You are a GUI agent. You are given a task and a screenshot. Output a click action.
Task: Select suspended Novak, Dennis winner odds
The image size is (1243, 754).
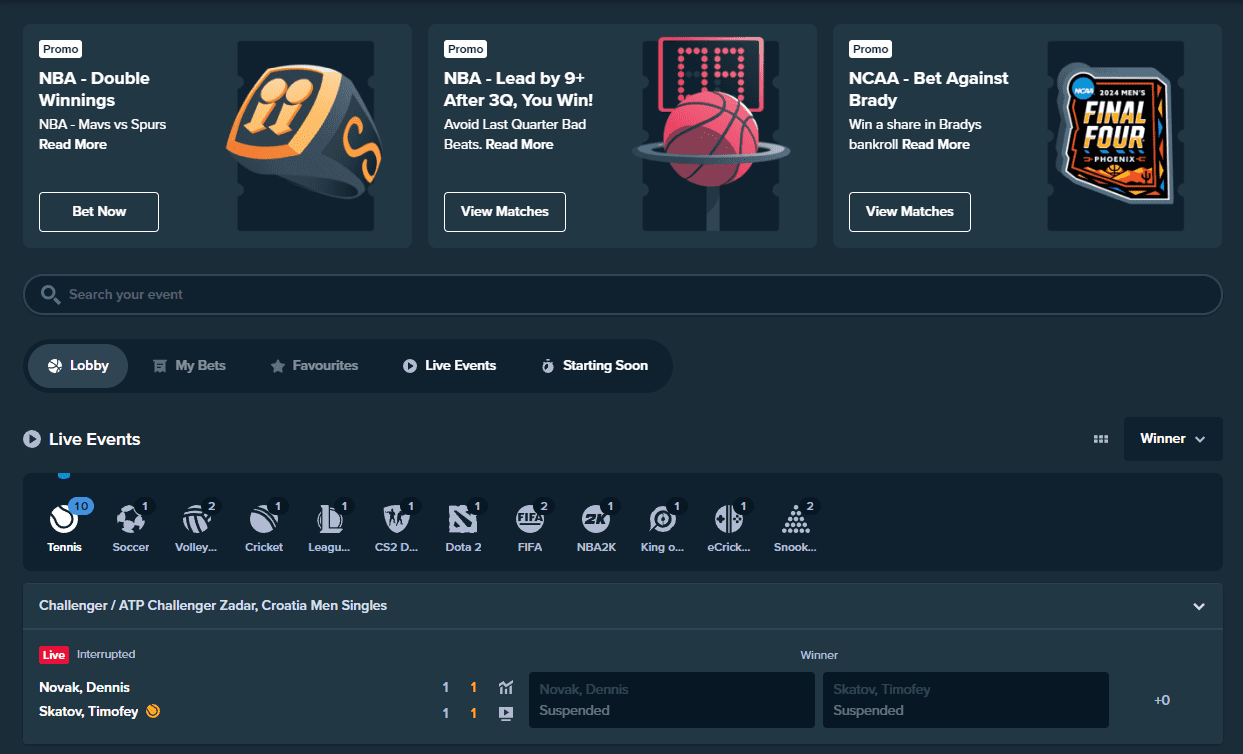pyautogui.click(x=672, y=700)
